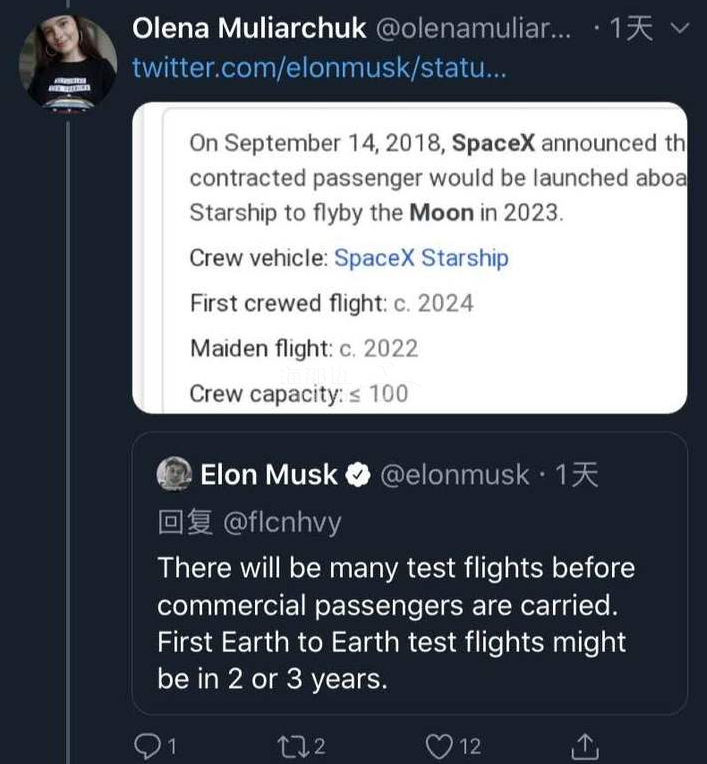Click the Elon Musk display name
Viewport: 707px width, 764px height.
[269, 475]
